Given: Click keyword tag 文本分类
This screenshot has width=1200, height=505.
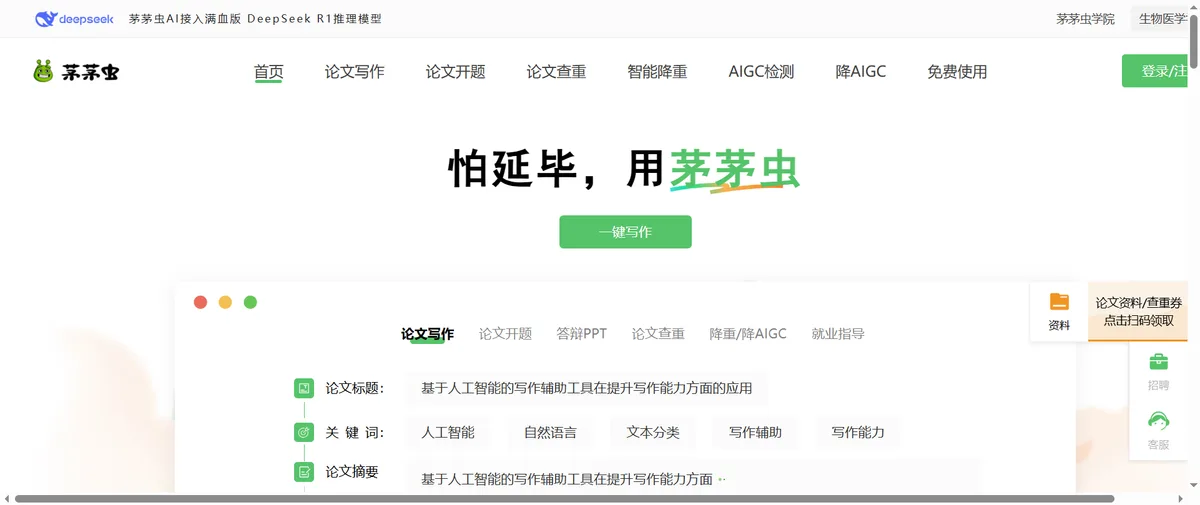Looking at the screenshot, I should tap(653, 433).
